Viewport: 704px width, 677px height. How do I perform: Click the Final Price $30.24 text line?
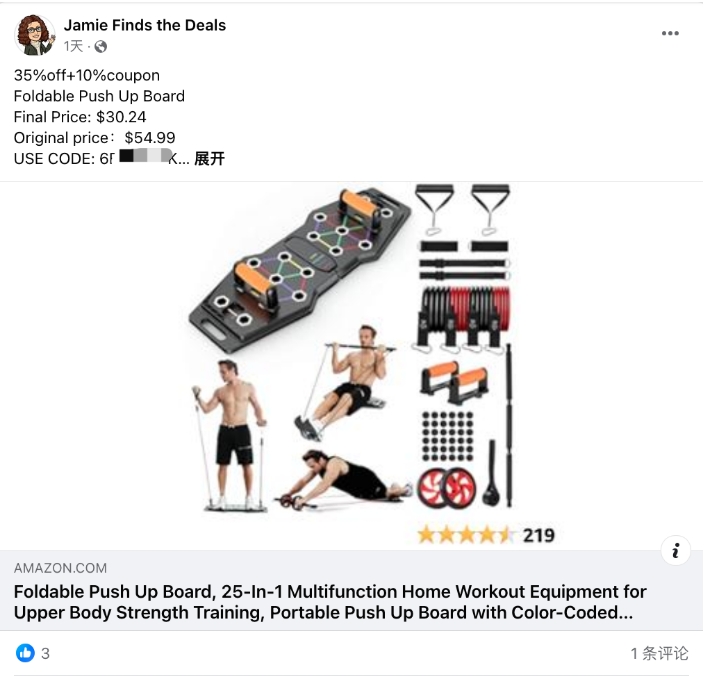click(x=80, y=117)
